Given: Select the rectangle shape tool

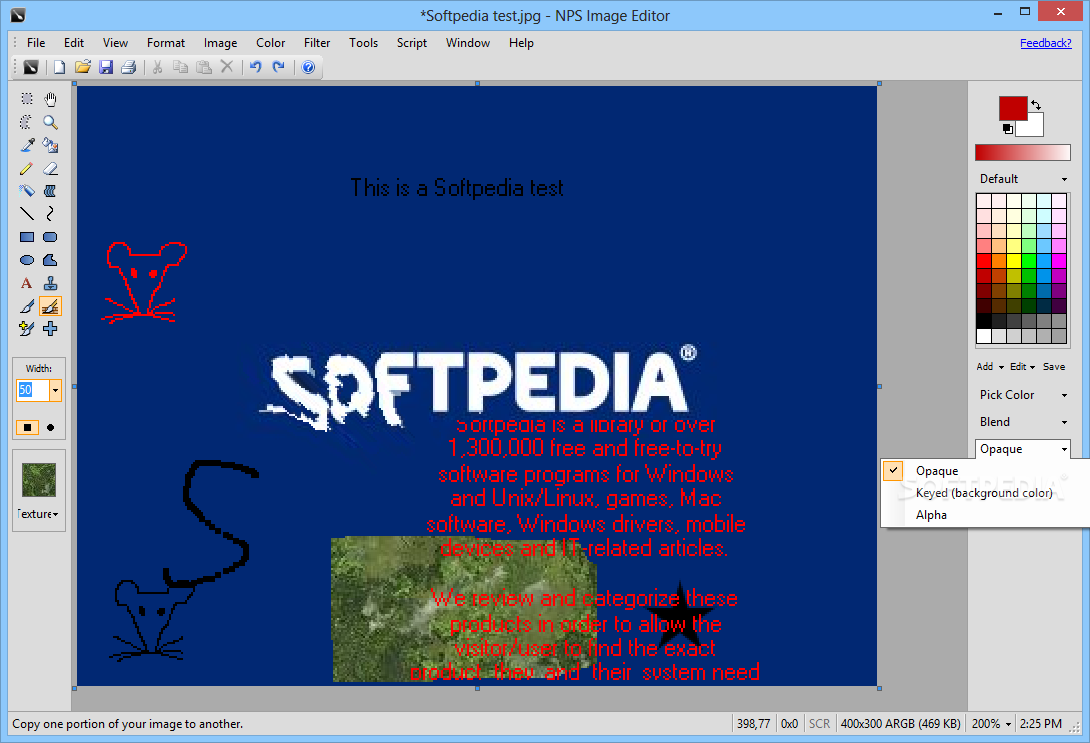Looking at the screenshot, I should pyautogui.click(x=26, y=237).
